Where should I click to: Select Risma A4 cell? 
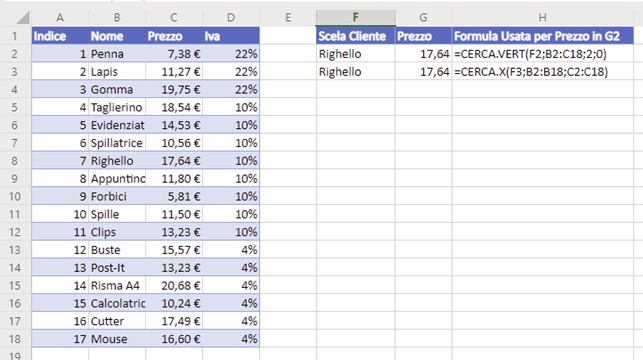[117, 285]
